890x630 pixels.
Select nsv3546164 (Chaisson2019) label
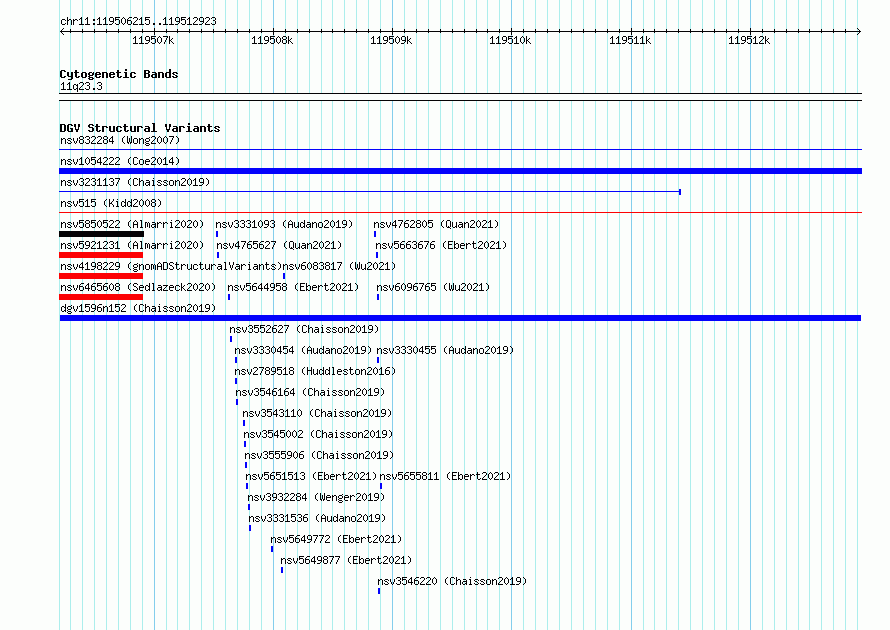pyautogui.click(x=310, y=392)
